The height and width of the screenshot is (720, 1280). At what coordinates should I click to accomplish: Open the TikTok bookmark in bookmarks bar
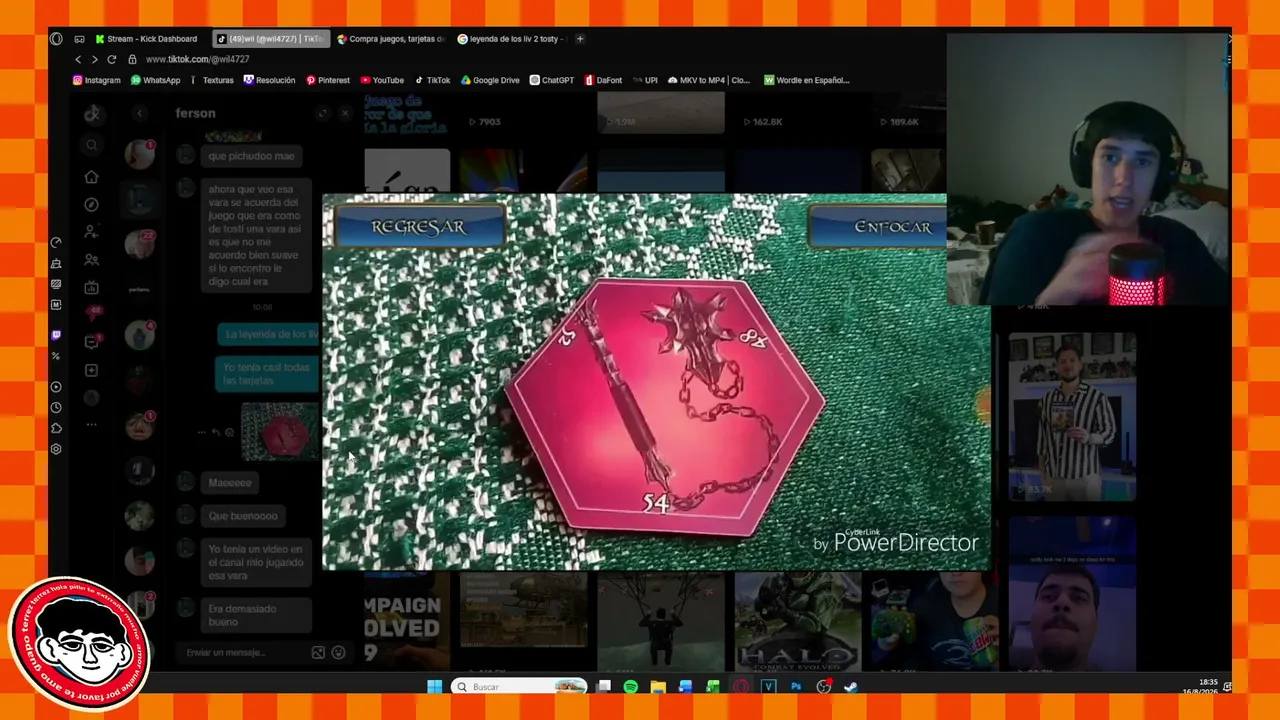pyautogui.click(x=432, y=80)
